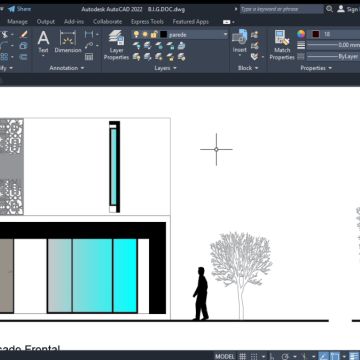Screen dimensions: 360x360
Task: Switch to the Add-ins tab
Action: pyautogui.click(x=74, y=22)
